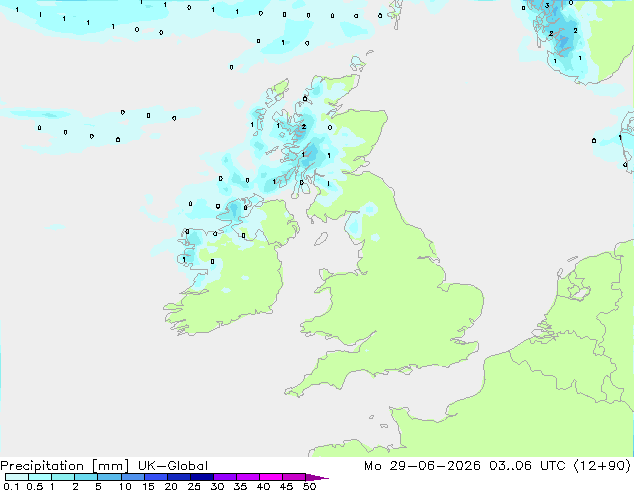Click the '3' value over Norway coast
Image resolution: width=634 pixels, height=490 pixels.
pyautogui.click(x=547, y=6)
